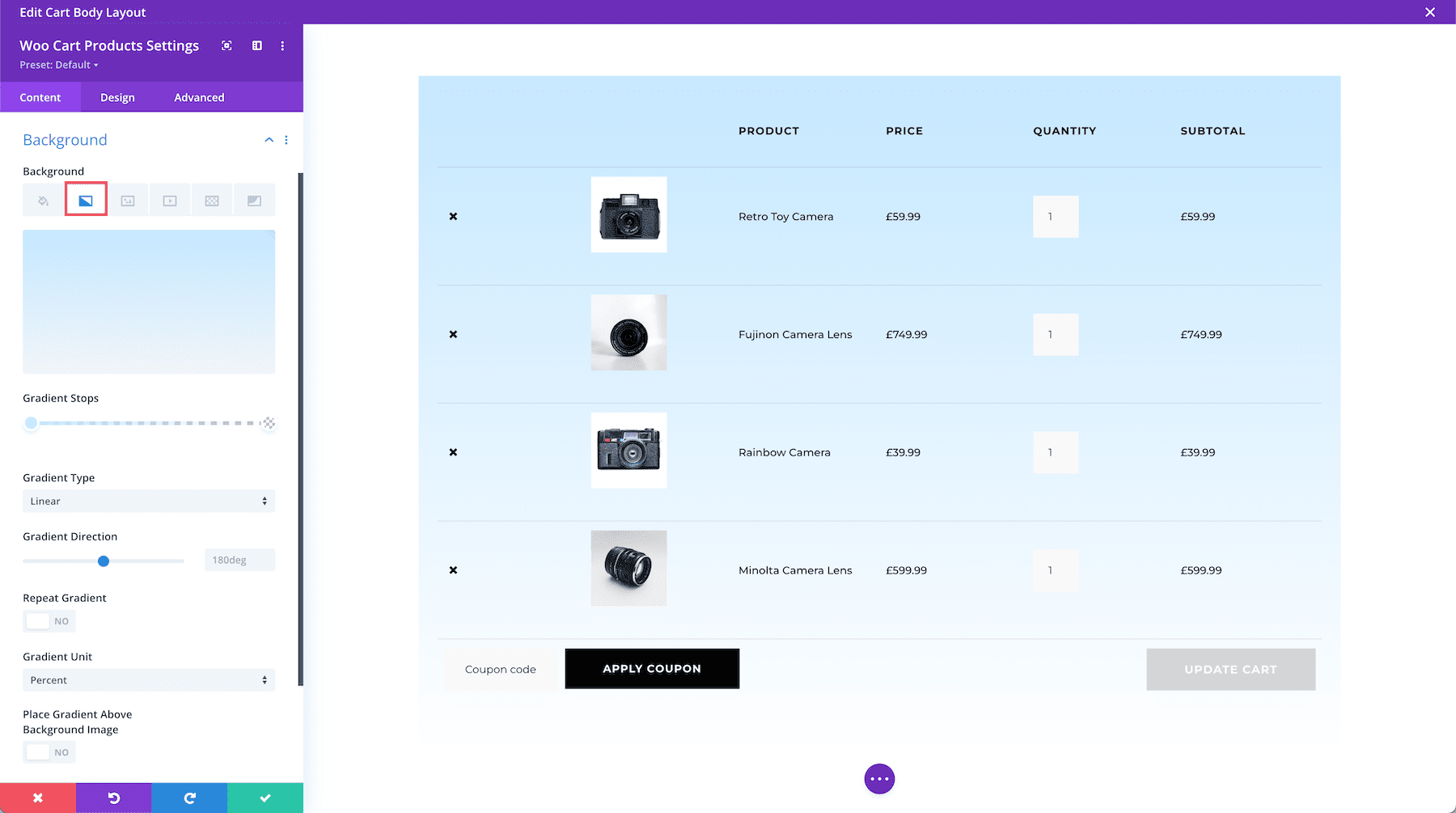The width and height of the screenshot is (1456, 813).
Task: Open the Gradient Type dropdown
Action: pos(148,501)
